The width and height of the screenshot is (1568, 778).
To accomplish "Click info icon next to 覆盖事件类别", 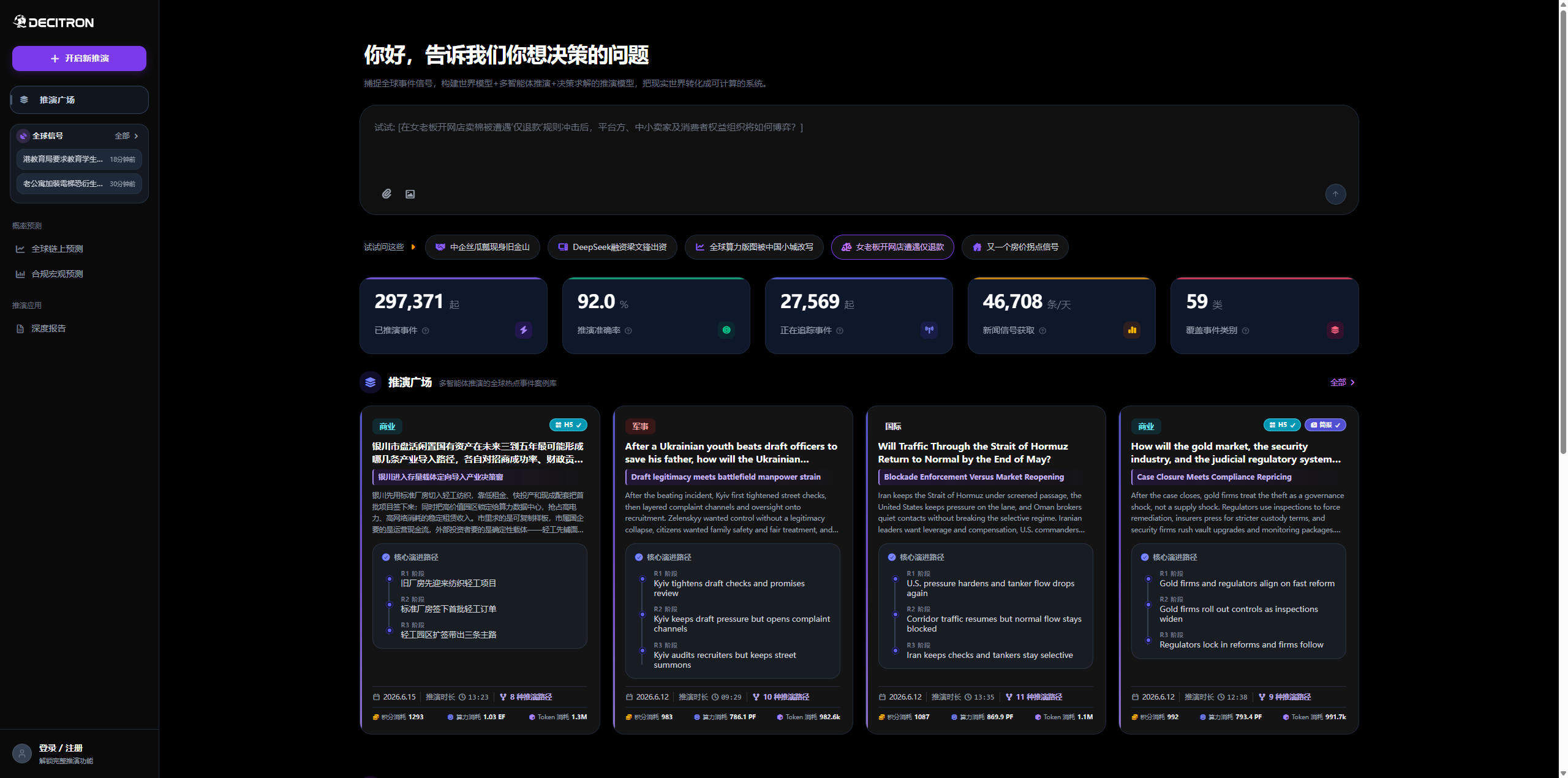I will pyautogui.click(x=1245, y=331).
